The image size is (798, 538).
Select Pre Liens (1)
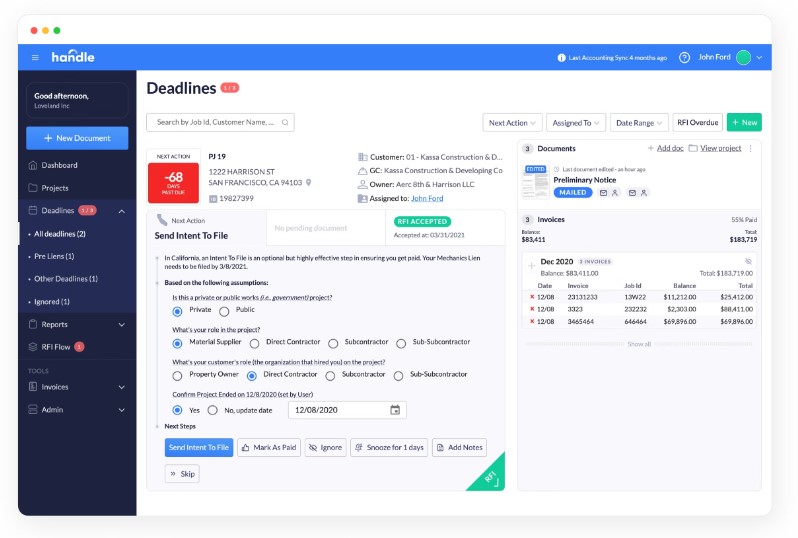point(54,257)
